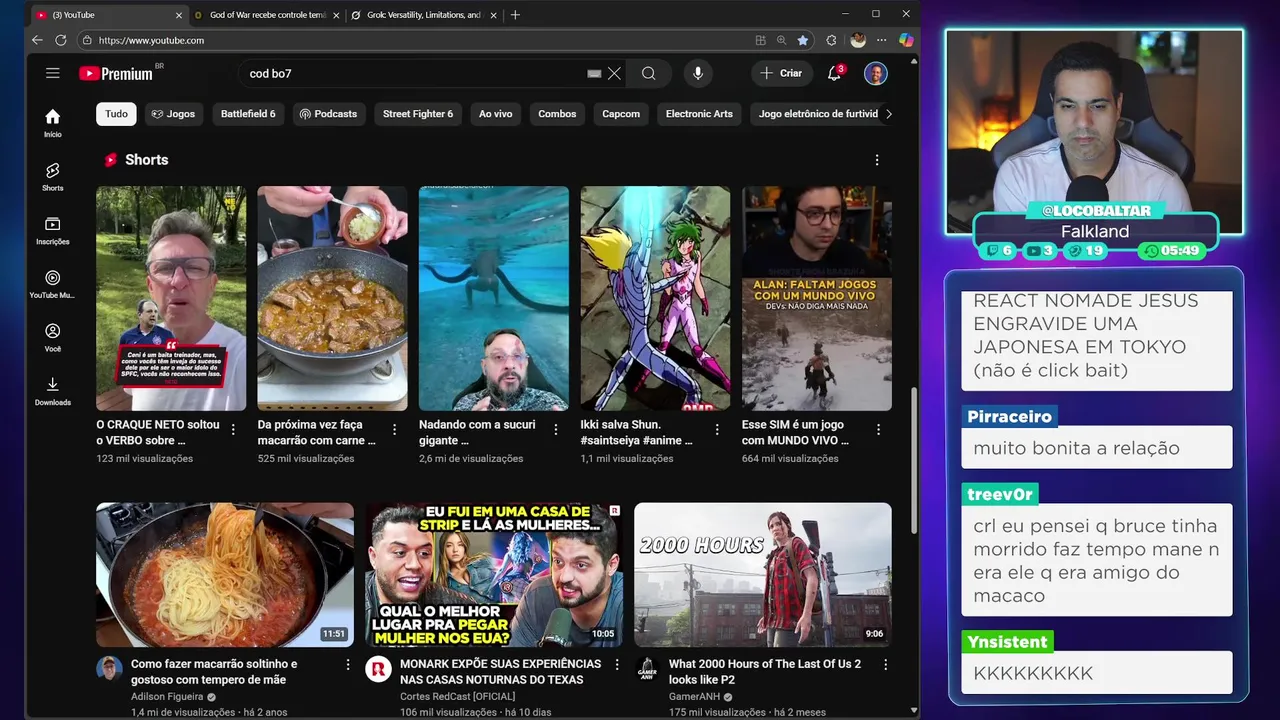This screenshot has height=720, width=1280.
Task: Open options for Ikki salva Shun short
Action: 717,429
